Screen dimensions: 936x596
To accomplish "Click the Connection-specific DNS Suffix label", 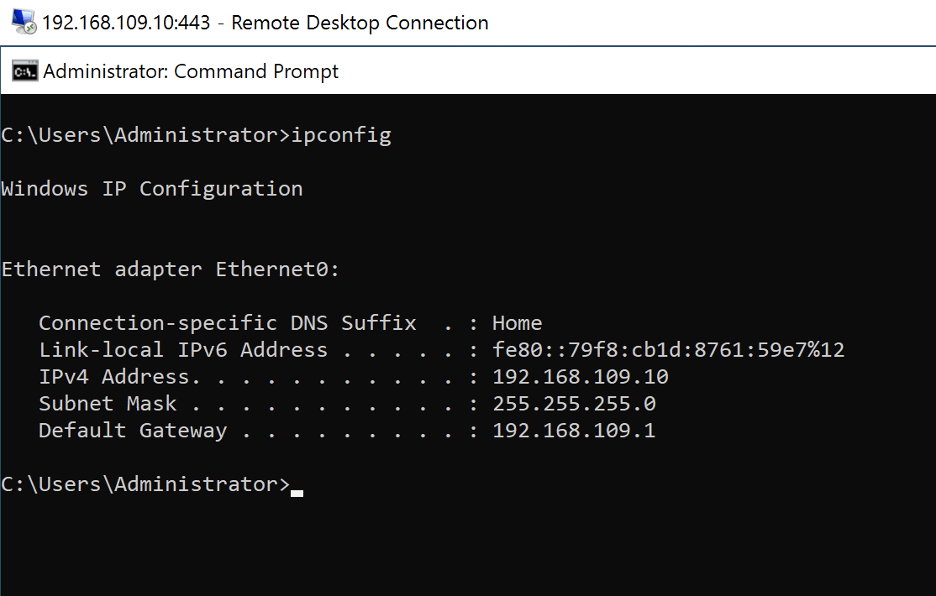I will click(x=227, y=323).
